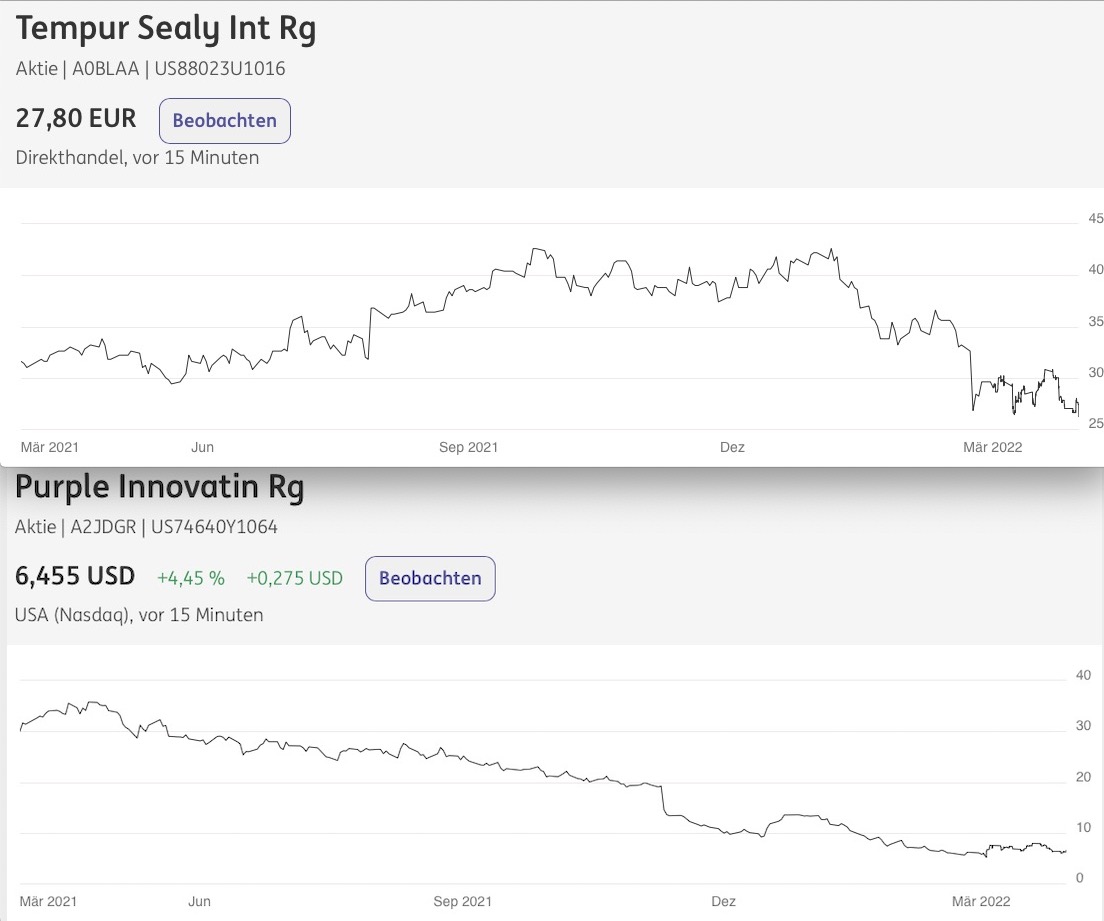
Task: Click Mär 2022 marker on Tempur chart
Action: (x=993, y=447)
